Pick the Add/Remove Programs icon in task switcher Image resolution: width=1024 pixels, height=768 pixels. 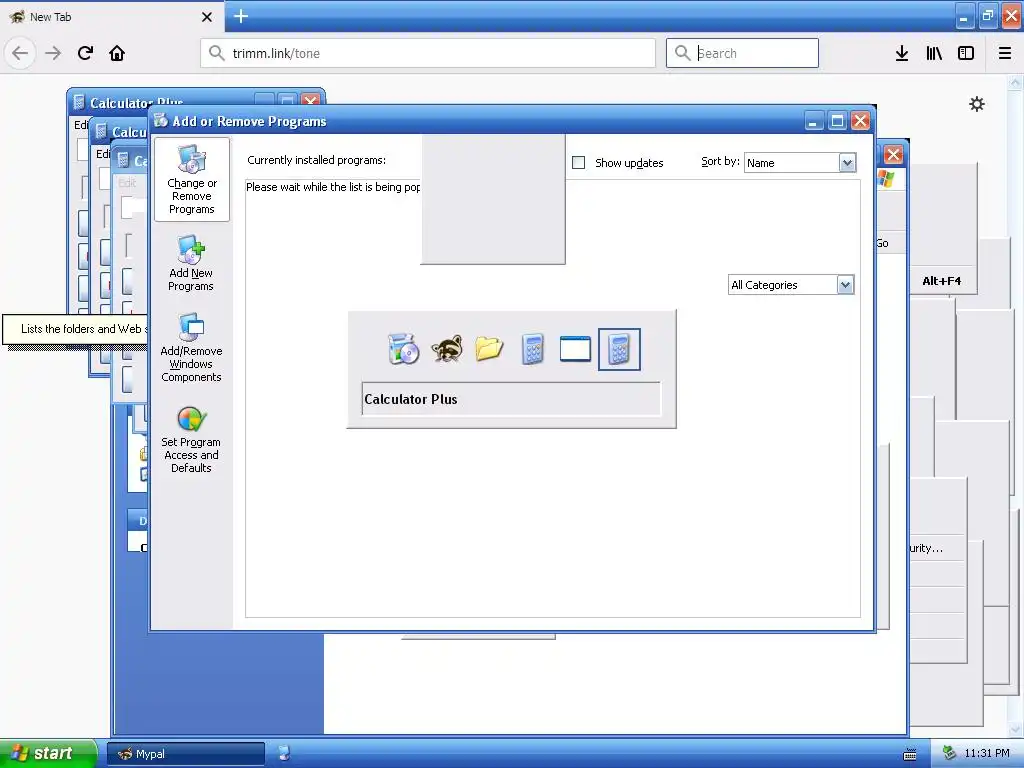click(403, 349)
